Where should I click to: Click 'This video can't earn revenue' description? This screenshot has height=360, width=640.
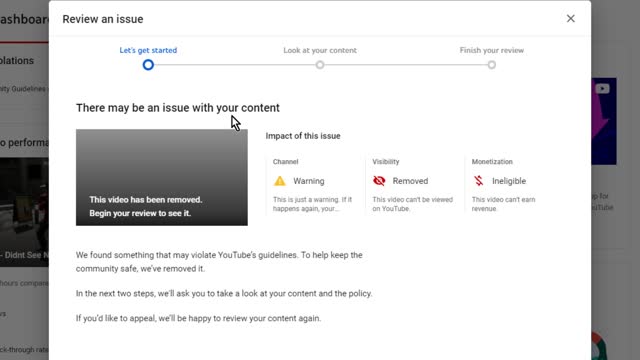(503, 204)
